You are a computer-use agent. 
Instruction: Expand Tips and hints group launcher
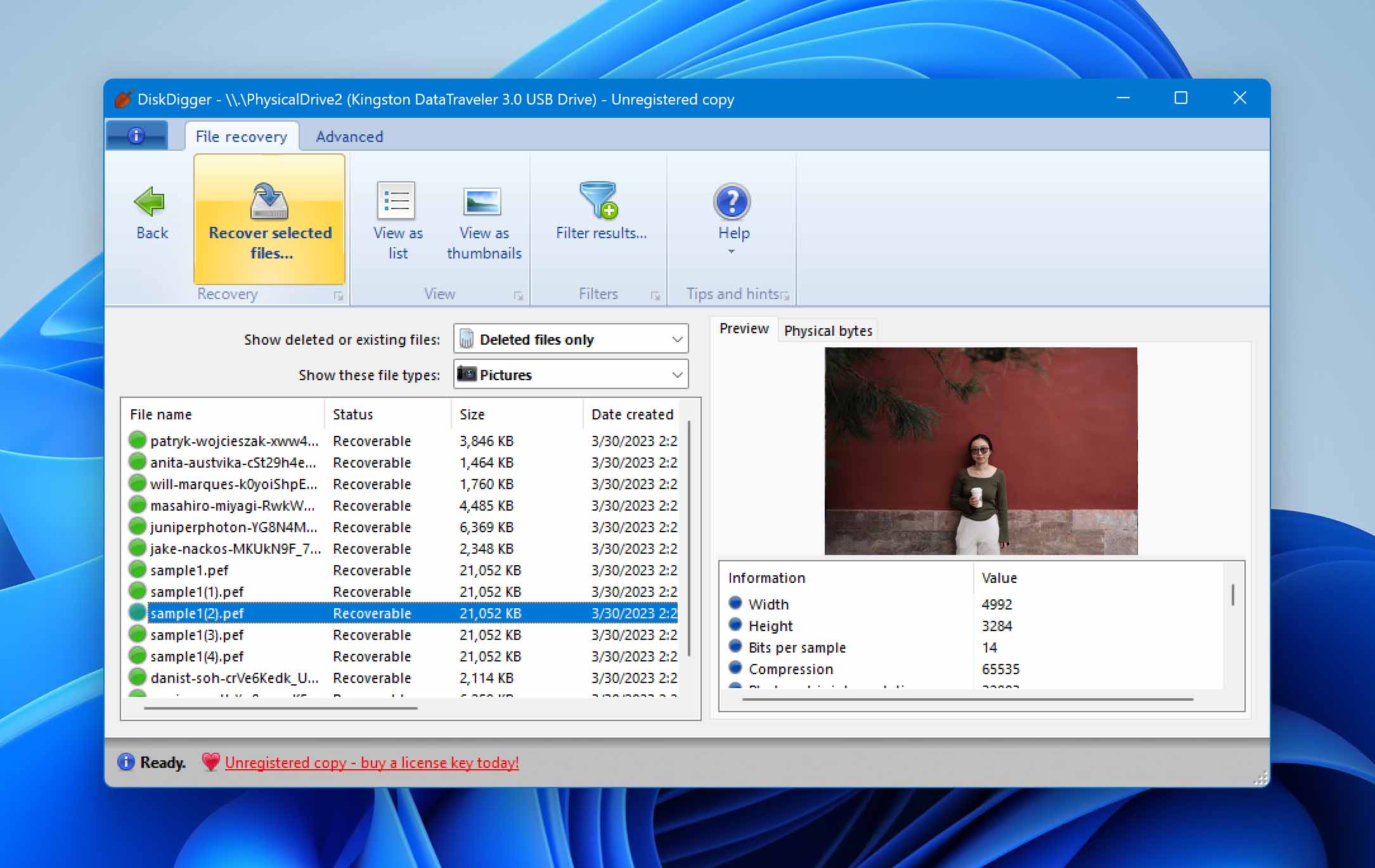[x=785, y=296]
